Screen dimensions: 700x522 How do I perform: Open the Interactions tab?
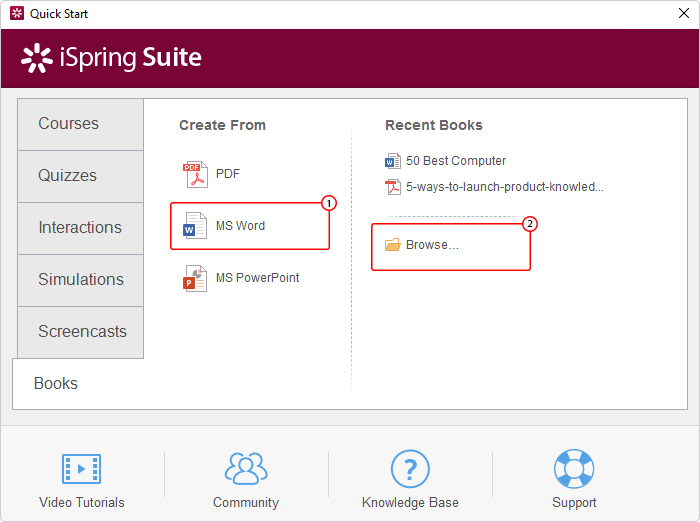tap(80, 228)
